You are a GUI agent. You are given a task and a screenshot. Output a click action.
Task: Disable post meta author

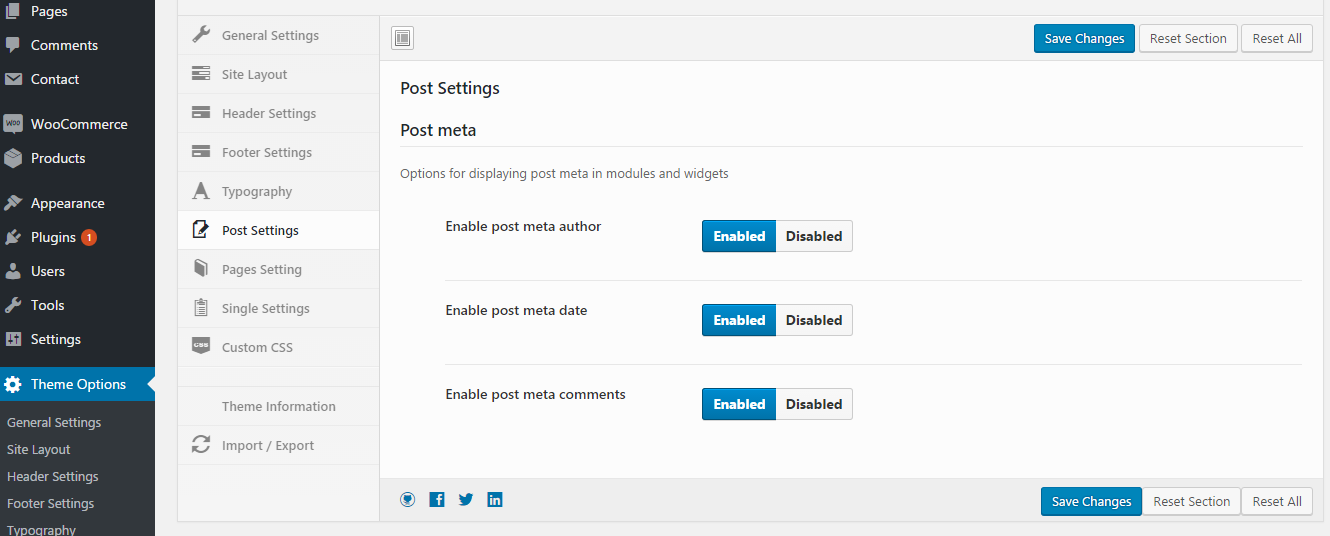pyautogui.click(x=813, y=236)
